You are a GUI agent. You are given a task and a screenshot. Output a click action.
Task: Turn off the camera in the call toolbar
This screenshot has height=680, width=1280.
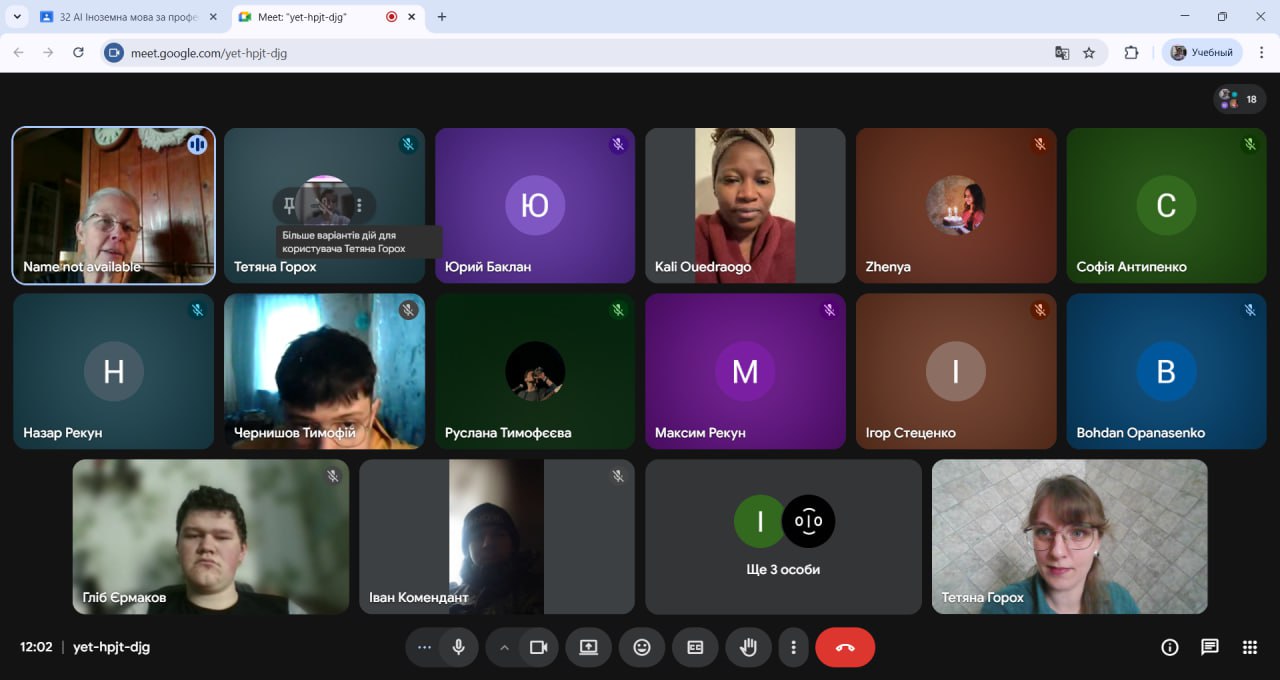(538, 647)
